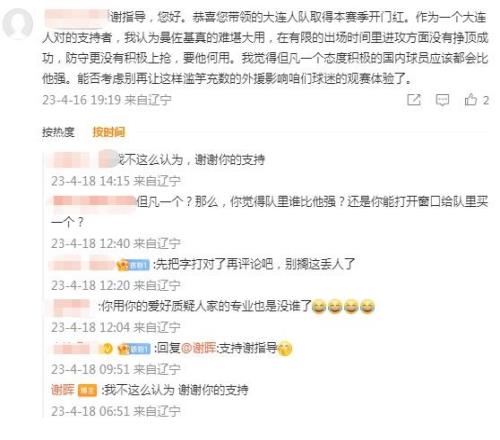
Task: Like the main comment with the thumbs-up icon
Action: pyautogui.click(x=471, y=100)
